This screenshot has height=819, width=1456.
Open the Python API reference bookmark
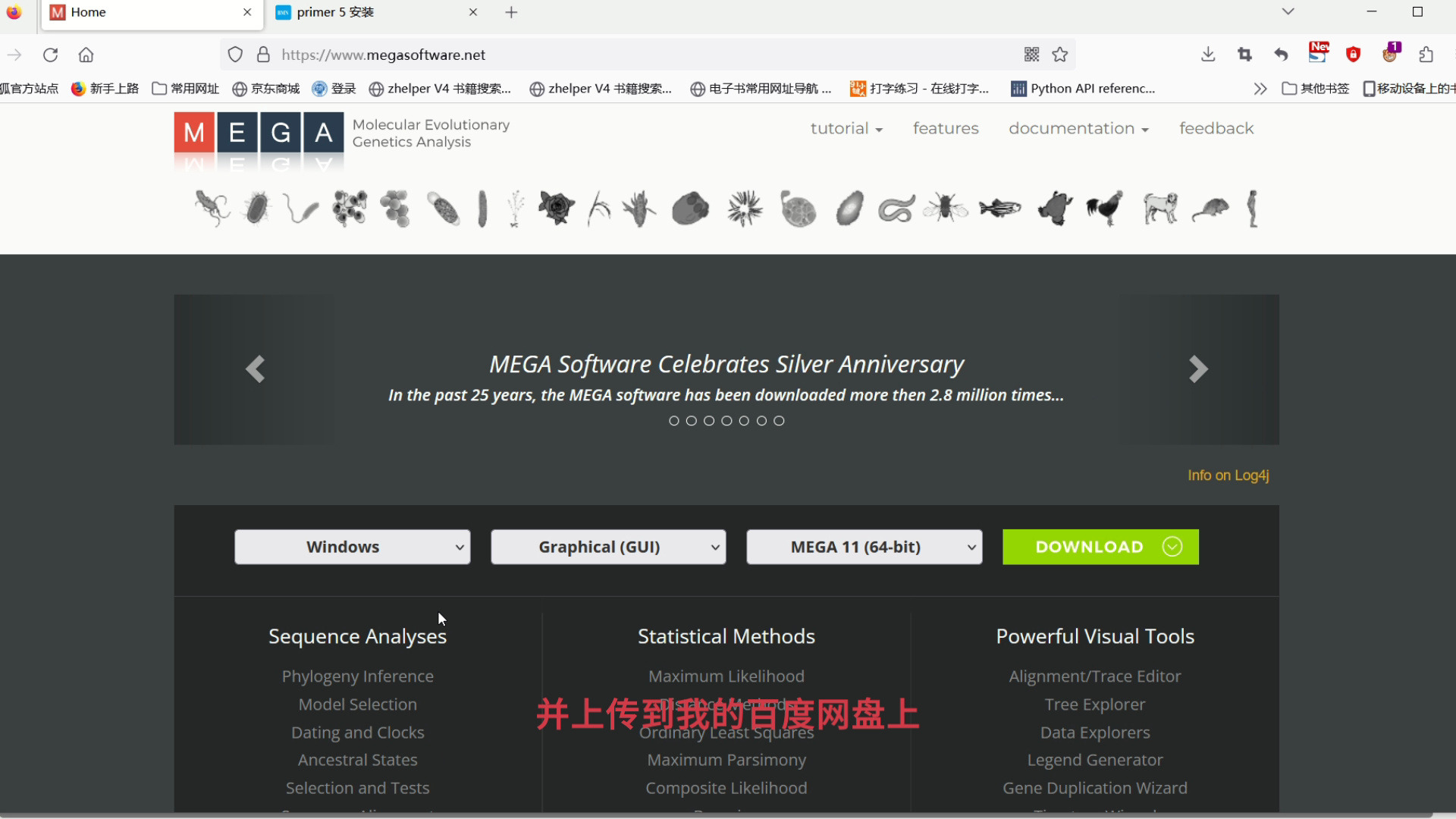1083,89
